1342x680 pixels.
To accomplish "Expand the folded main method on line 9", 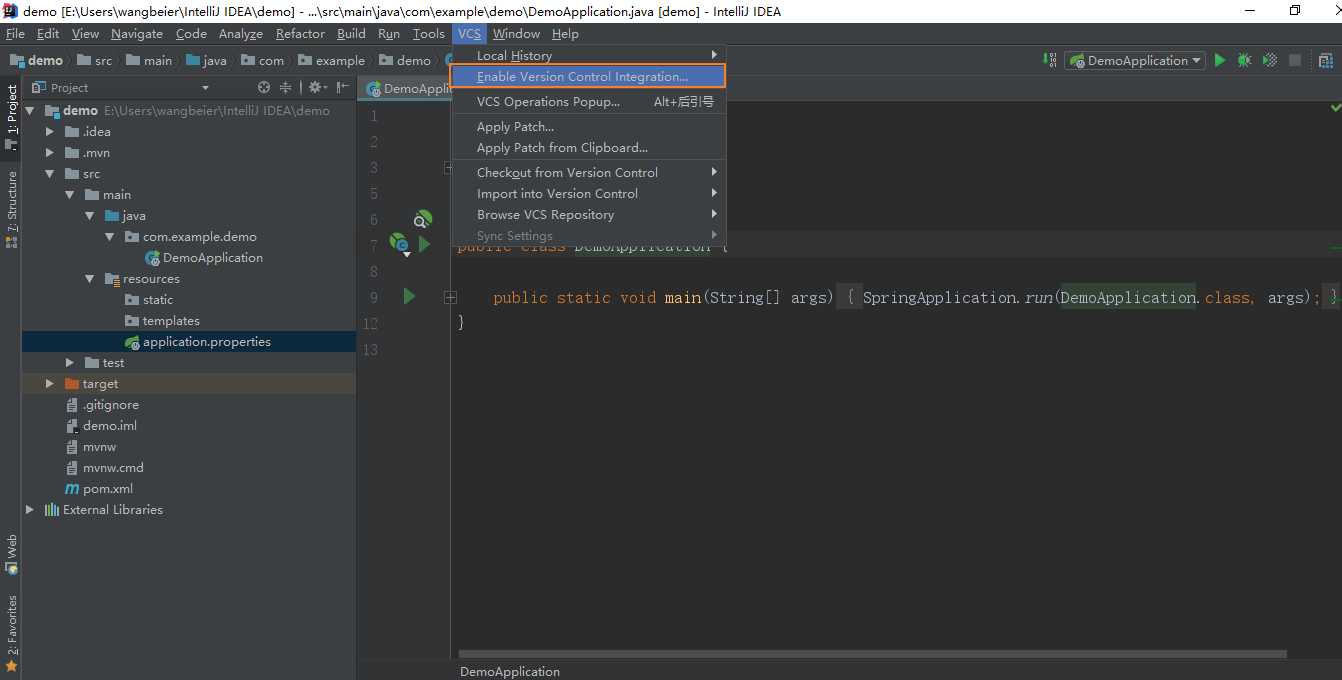I will pos(450,297).
